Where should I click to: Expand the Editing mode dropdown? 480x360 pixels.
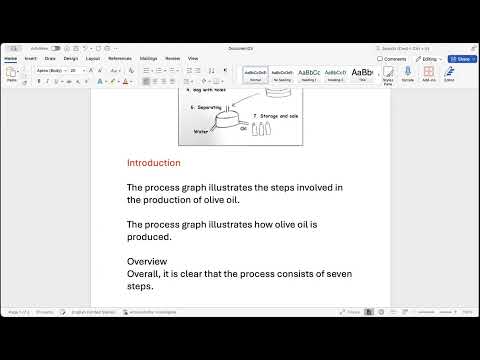tap(429, 59)
